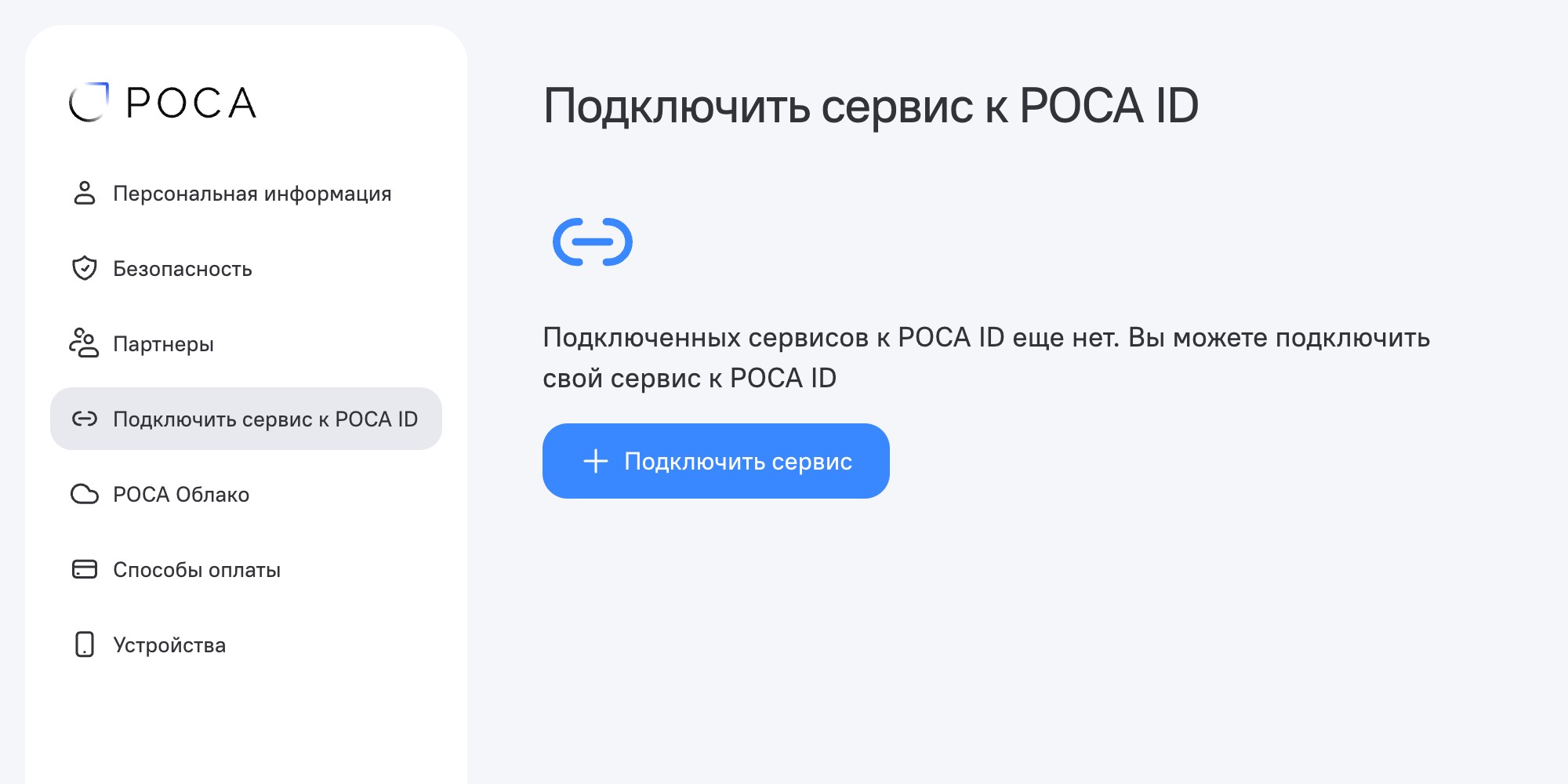The image size is (1568, 784).
Task: Click the phone icon beside Устройства
Action: (x=85, y=644)
